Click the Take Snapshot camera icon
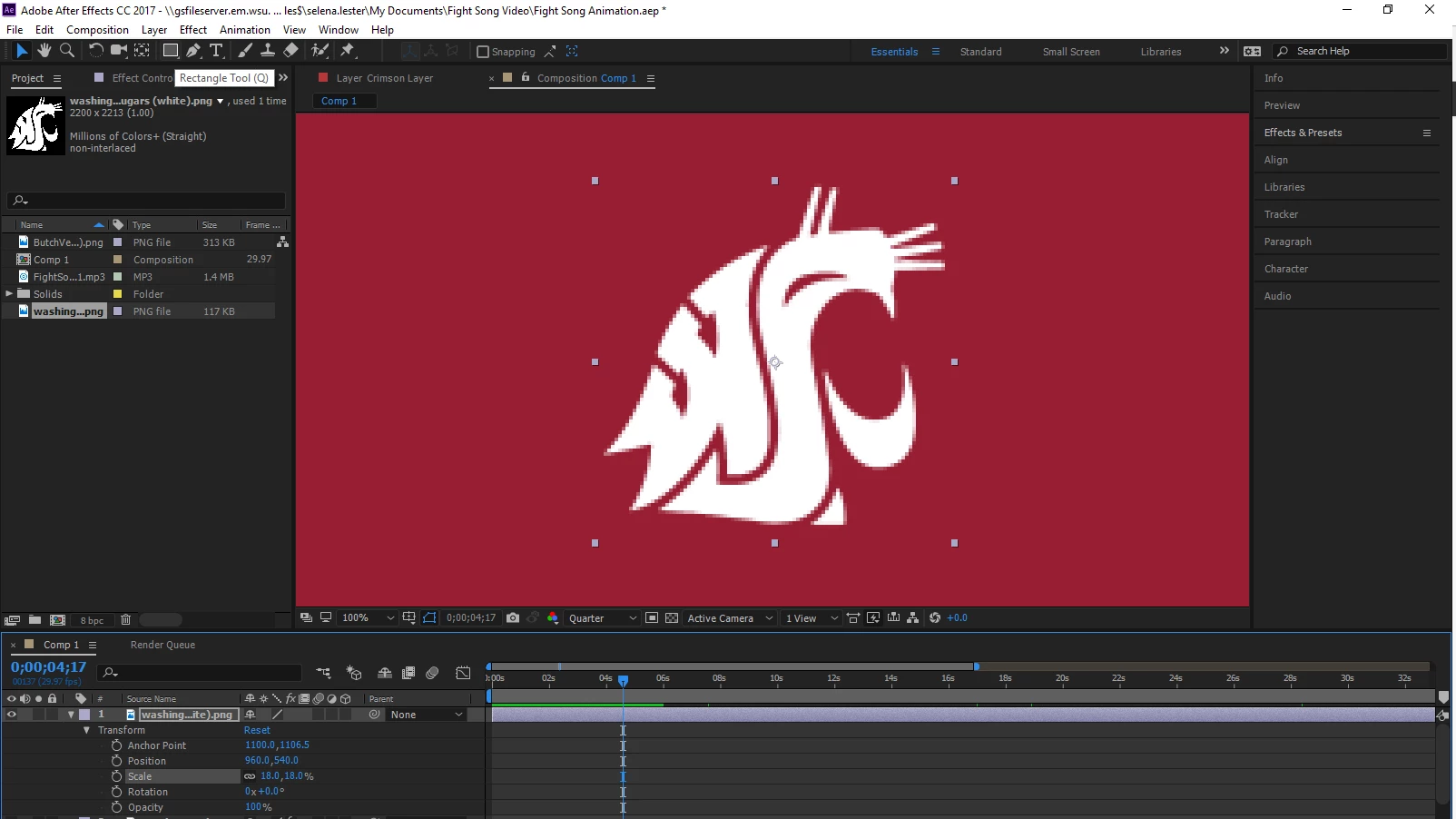 [513, 618]
